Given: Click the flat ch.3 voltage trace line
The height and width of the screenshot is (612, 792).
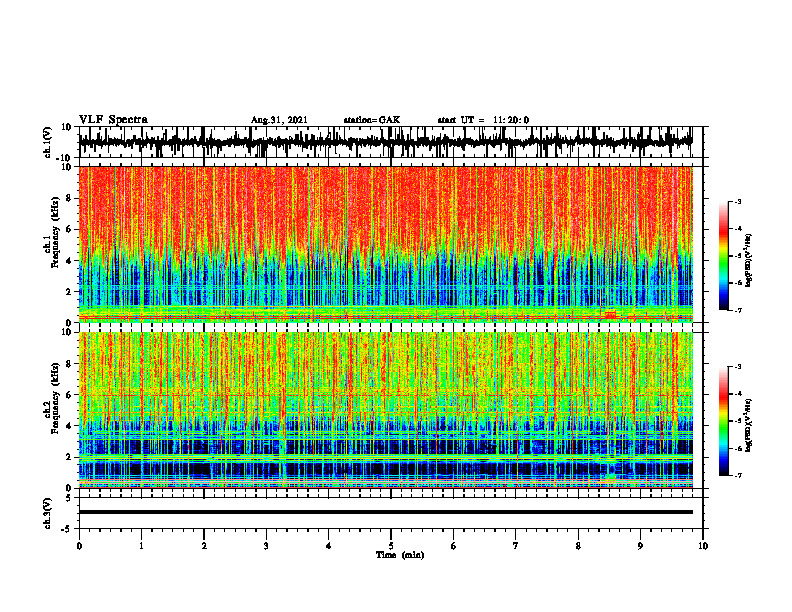Looking at the screenshot, I should [x=386, y=512].
